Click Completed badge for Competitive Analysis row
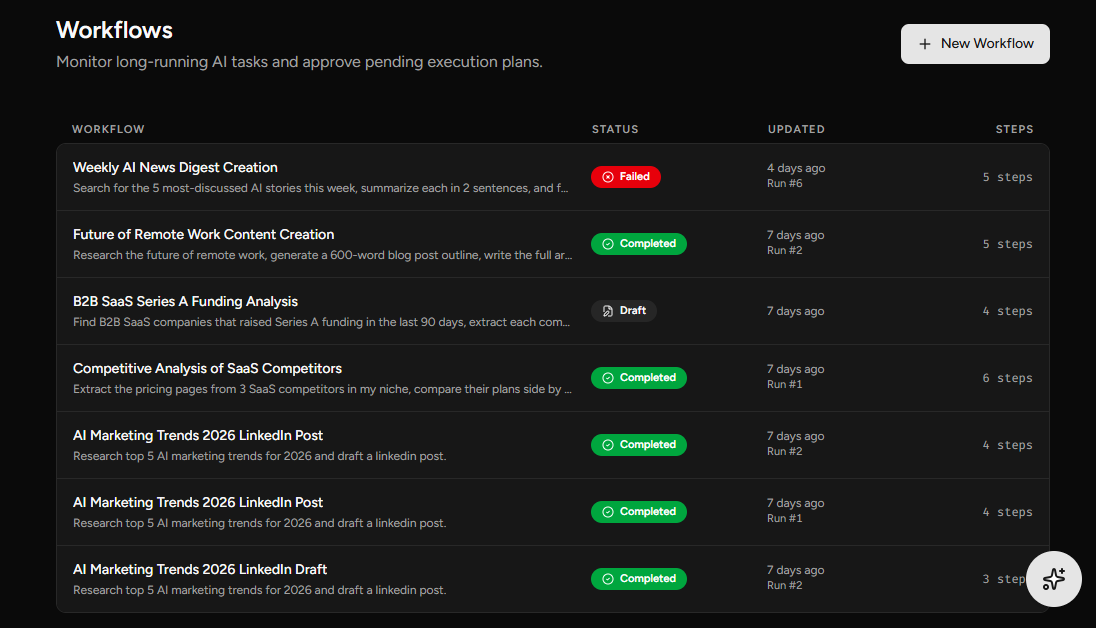 click(639, 378)
